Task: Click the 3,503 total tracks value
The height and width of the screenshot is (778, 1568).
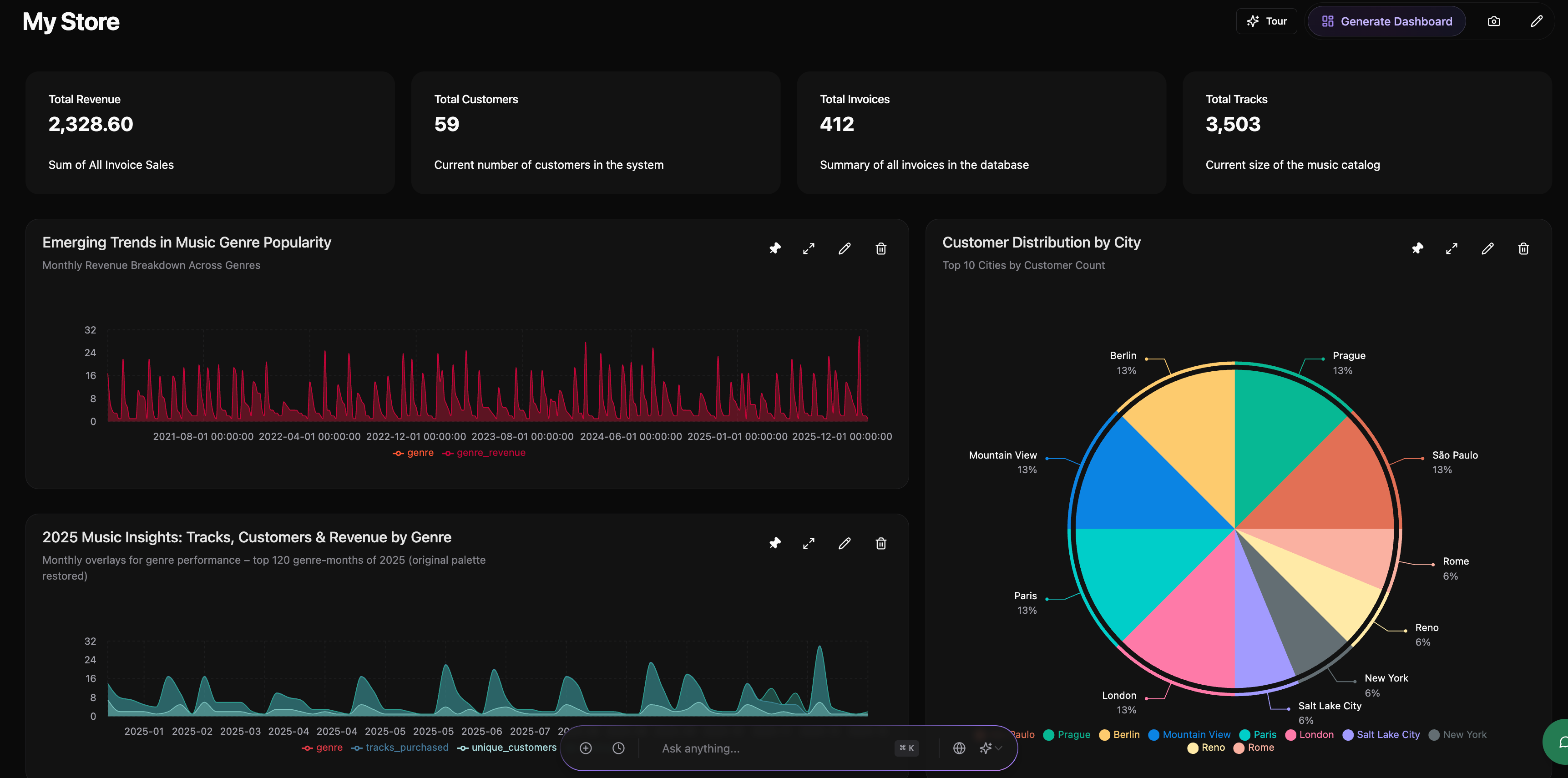Action: coord(1233,124)
